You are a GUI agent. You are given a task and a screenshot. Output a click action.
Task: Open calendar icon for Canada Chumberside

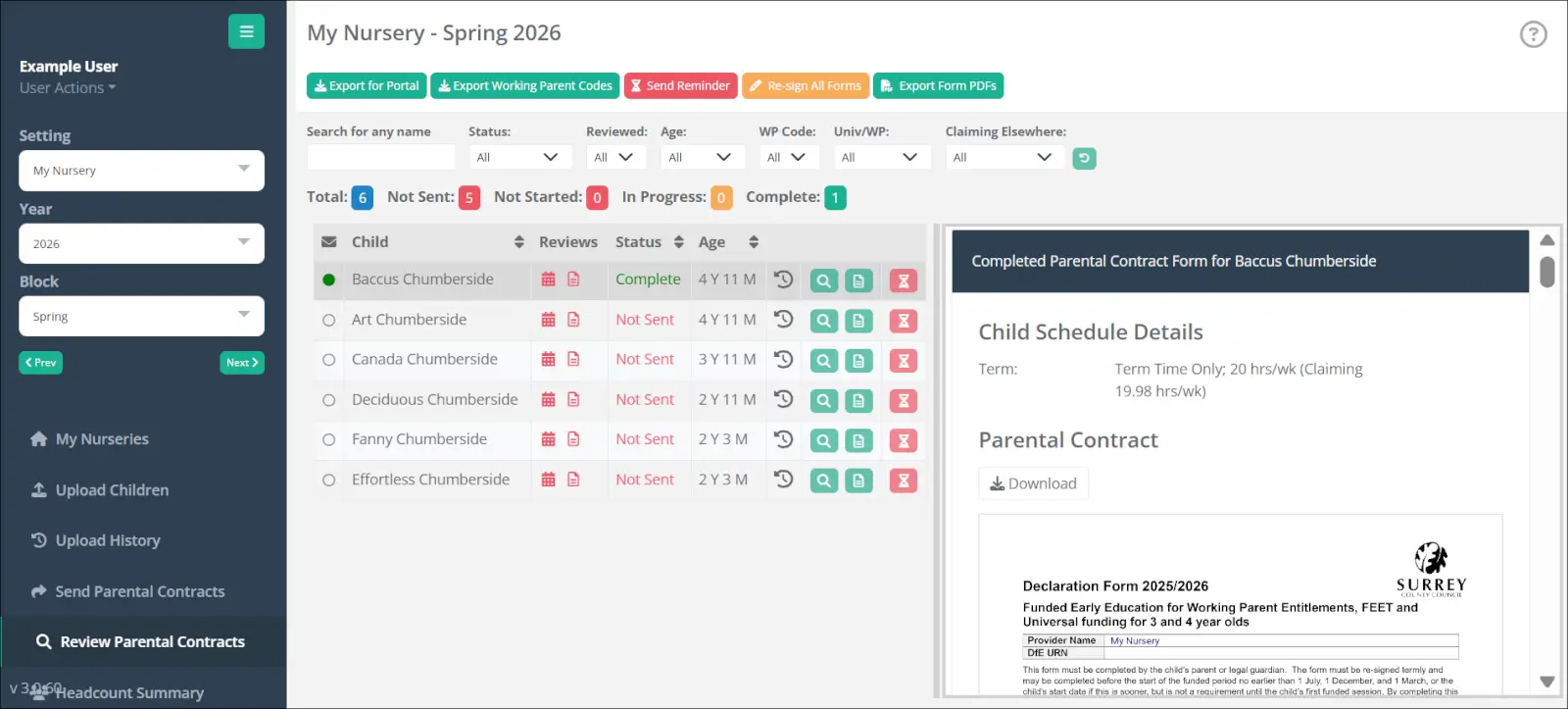(x=549, y=359)
